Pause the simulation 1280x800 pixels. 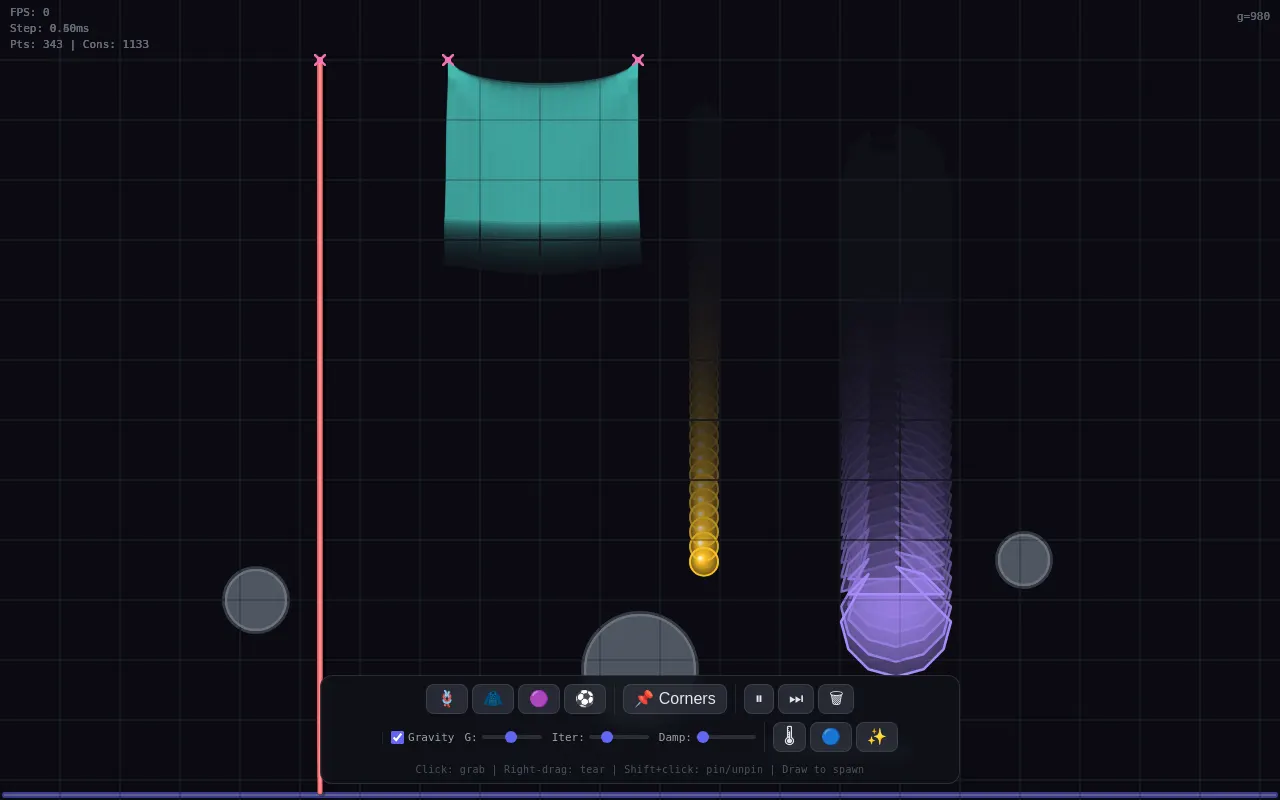759,699
